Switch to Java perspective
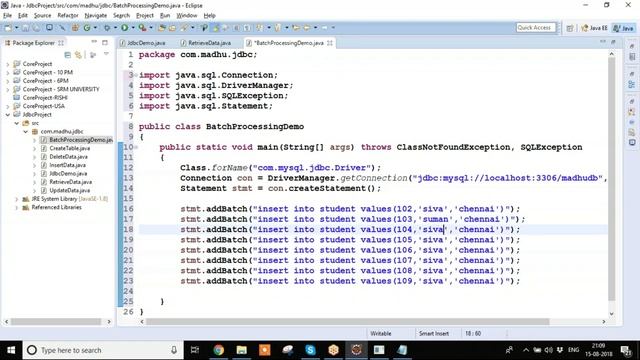 (x=624, y=28)
